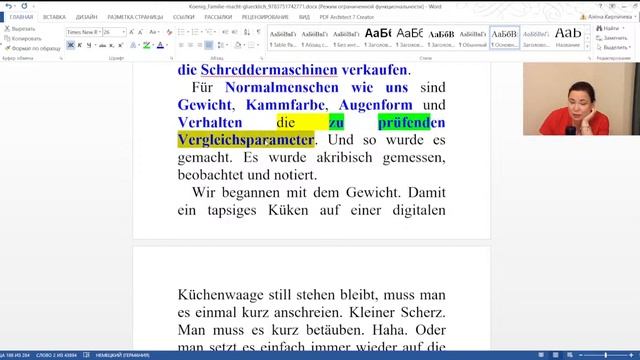The width and height of the screenshot is (640, 360).
Task: Open the ВСТАВКА ribbon tab
Action: 54,17
